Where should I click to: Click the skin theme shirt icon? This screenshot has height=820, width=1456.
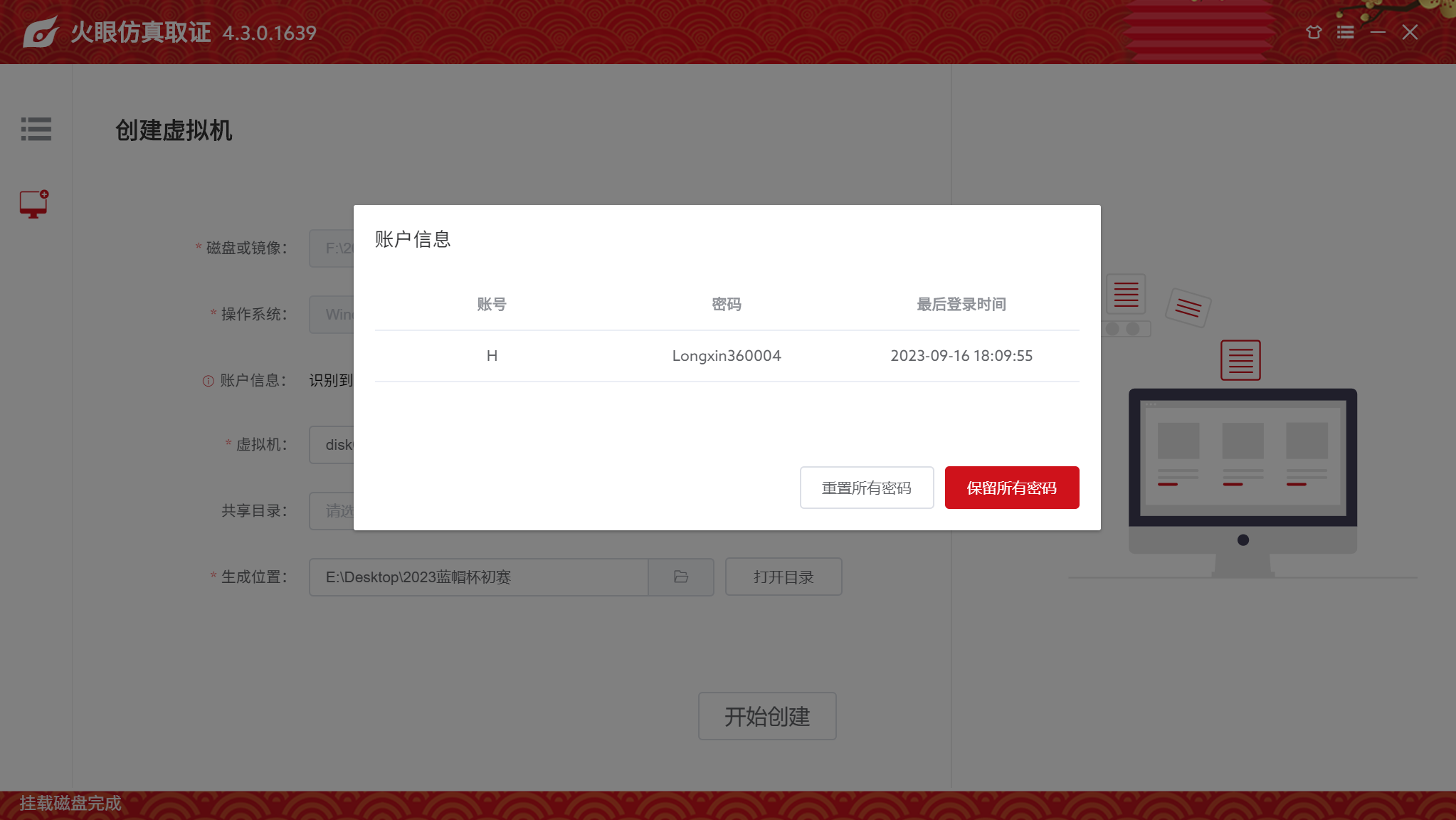pos(1314,32)
